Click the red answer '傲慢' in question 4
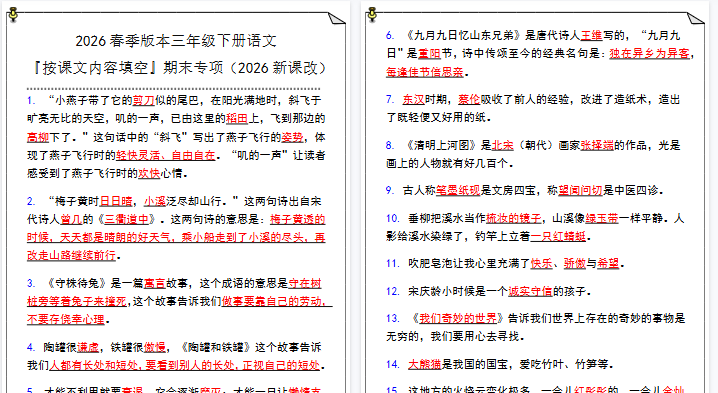Viewport: 718px width, 393px height. [155, 347]
